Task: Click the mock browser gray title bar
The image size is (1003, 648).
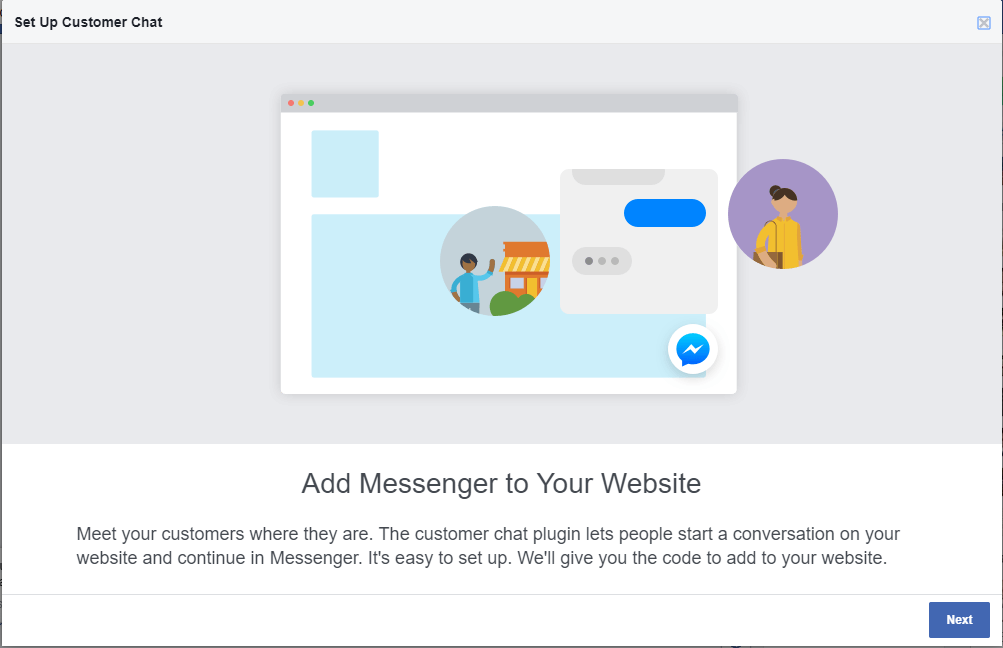Action: coord(509,103)
